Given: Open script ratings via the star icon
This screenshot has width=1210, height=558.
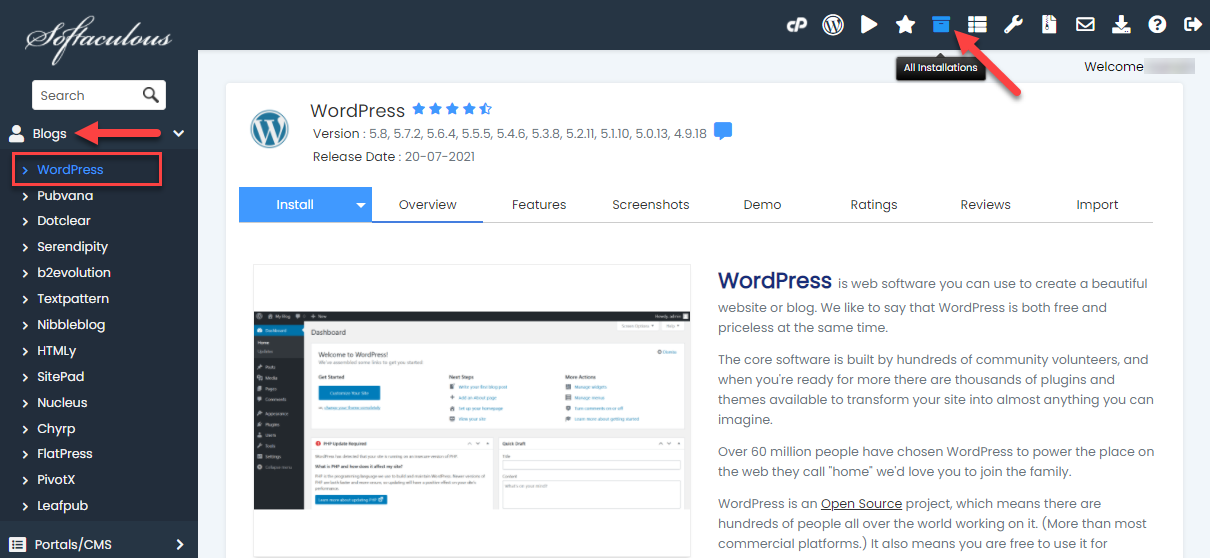Looking at the screenshot, I should click(x=905, y=25).
